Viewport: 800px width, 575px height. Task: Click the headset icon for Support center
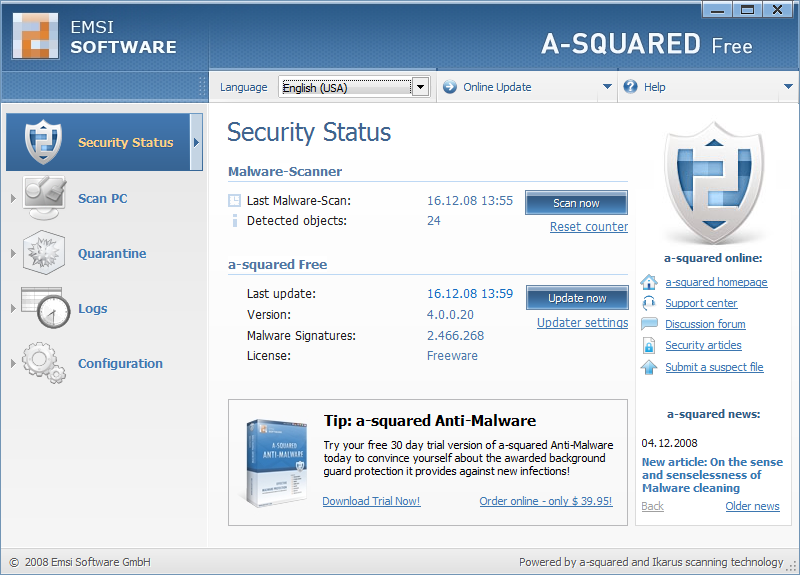coord(649,303)
